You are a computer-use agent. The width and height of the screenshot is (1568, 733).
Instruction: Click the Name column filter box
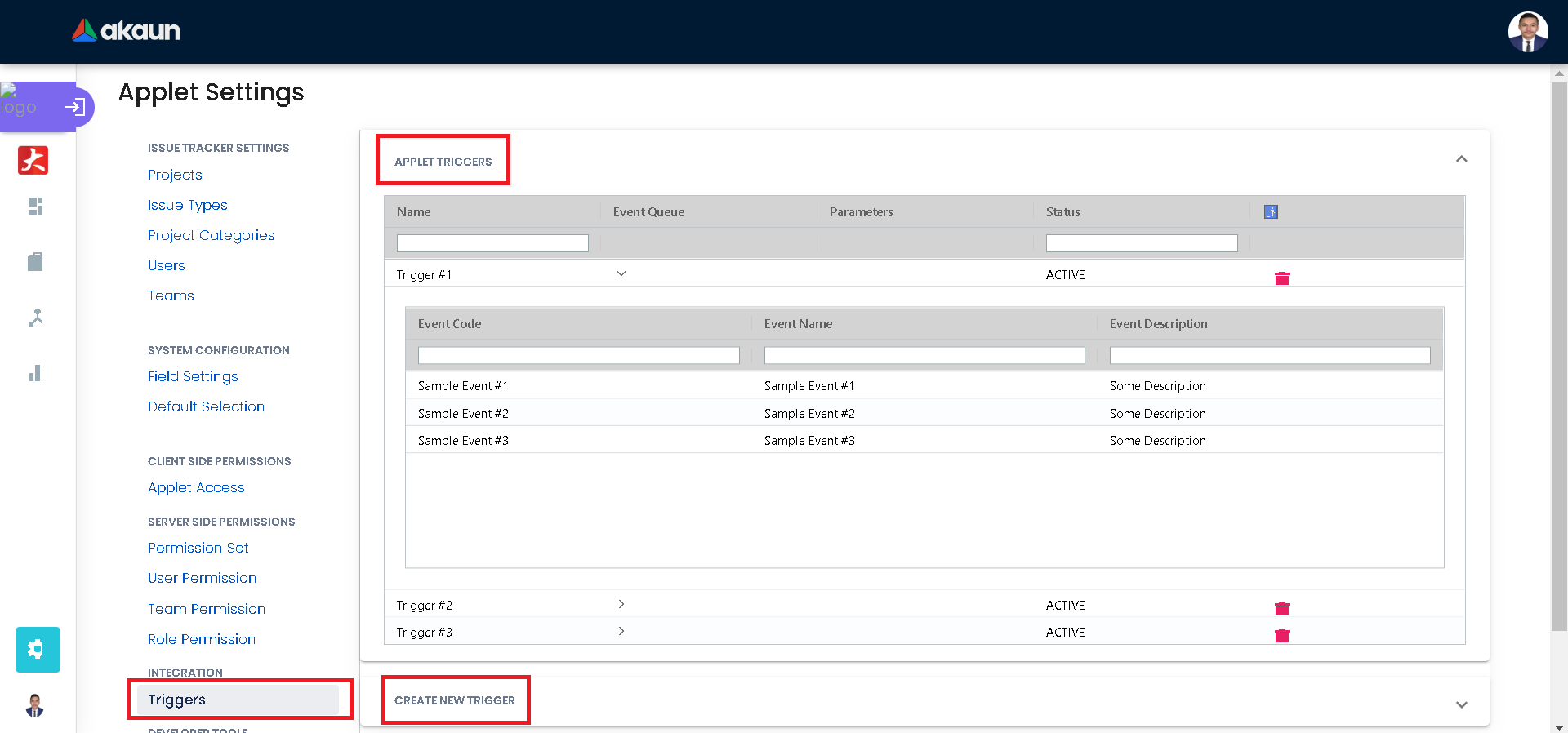[x=492, y=243]
